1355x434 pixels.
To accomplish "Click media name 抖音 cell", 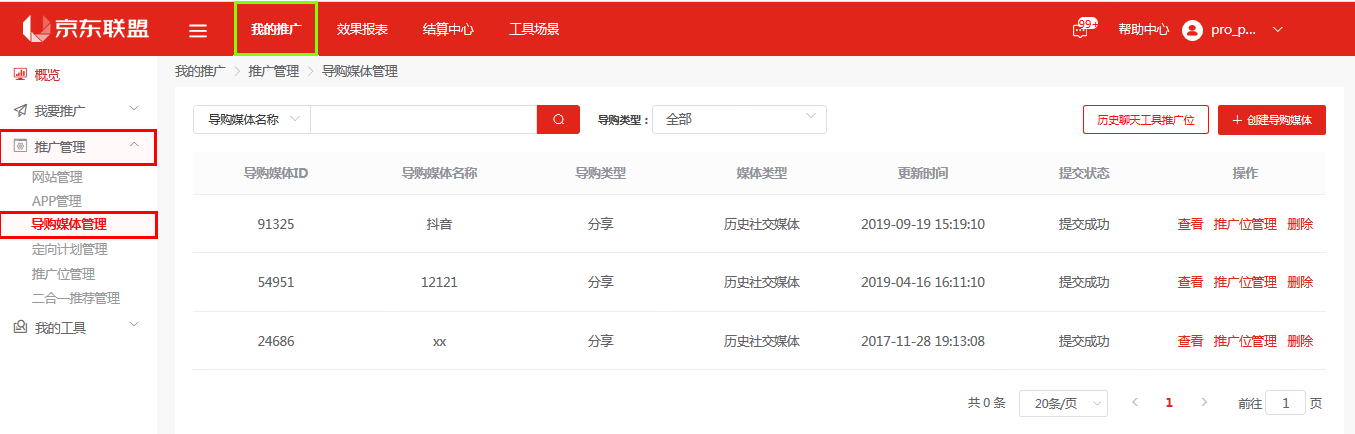I will click(439, 224).
